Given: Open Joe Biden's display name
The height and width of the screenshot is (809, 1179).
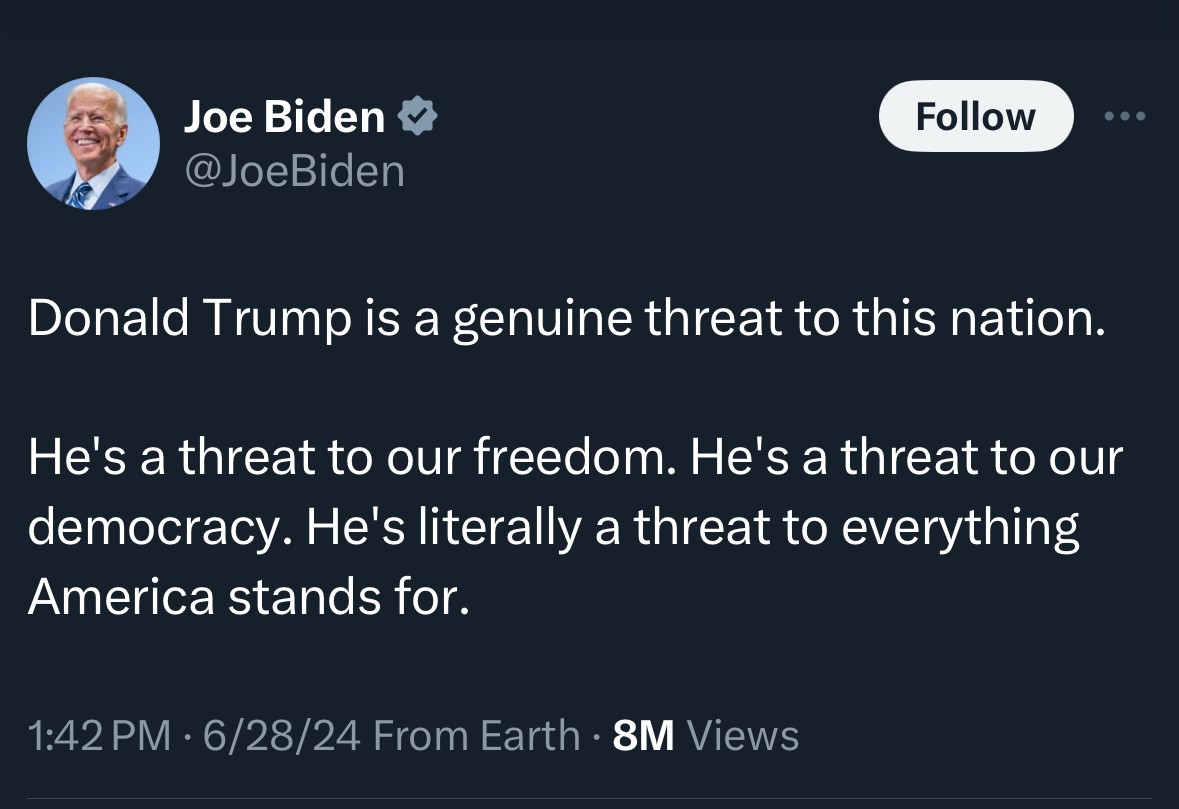Looking at the screenshot, I should pos(283,115).
